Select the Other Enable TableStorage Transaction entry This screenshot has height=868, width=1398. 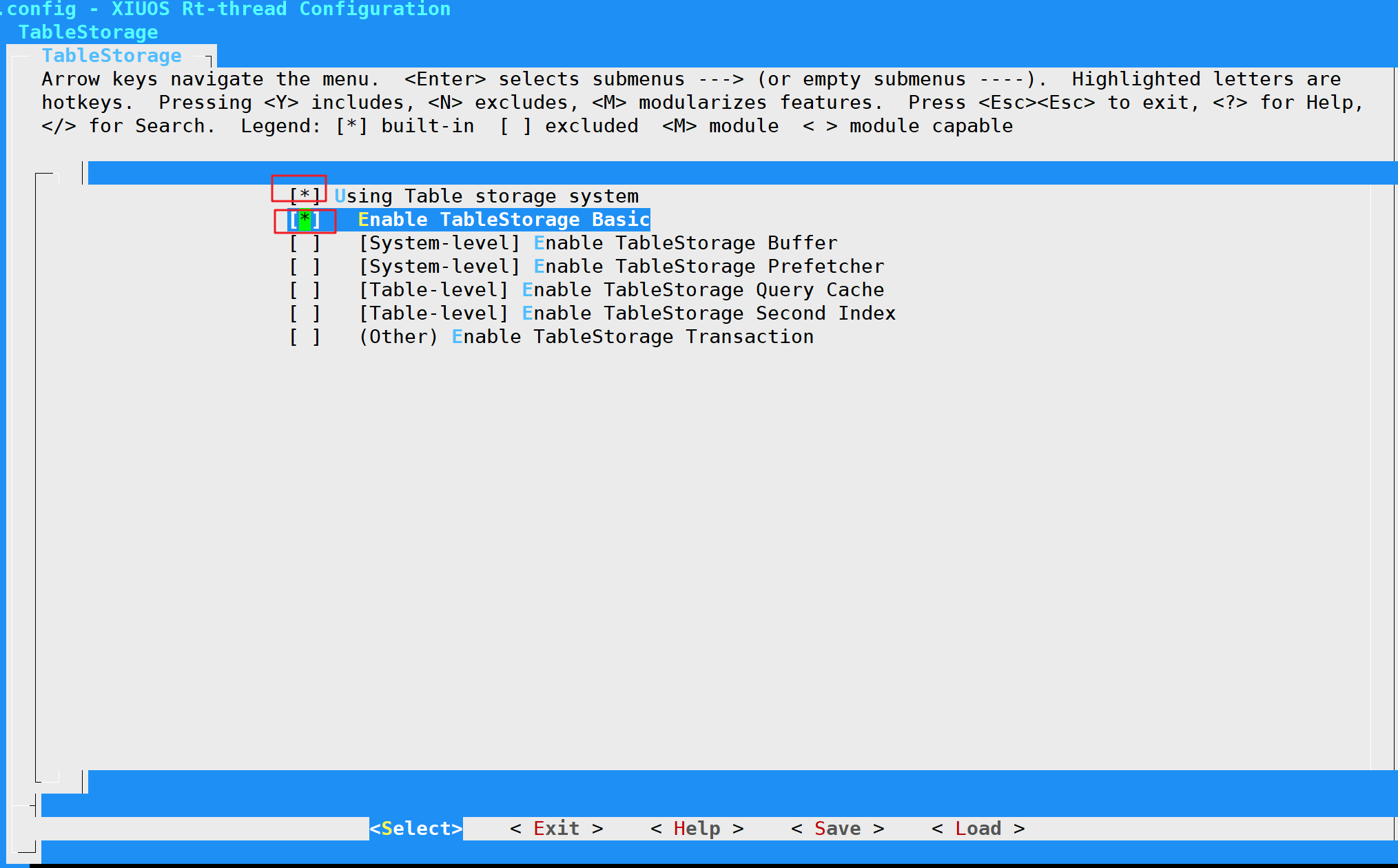(x=586, y=337)
